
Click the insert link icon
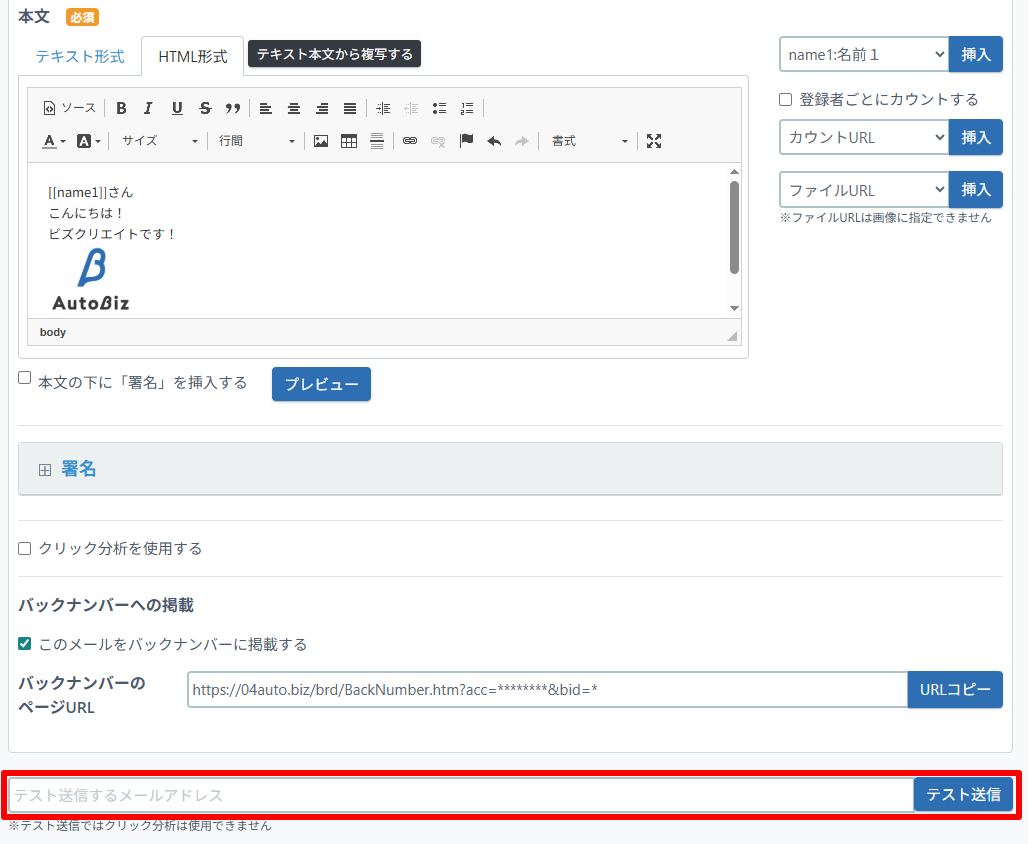point(409,141)
